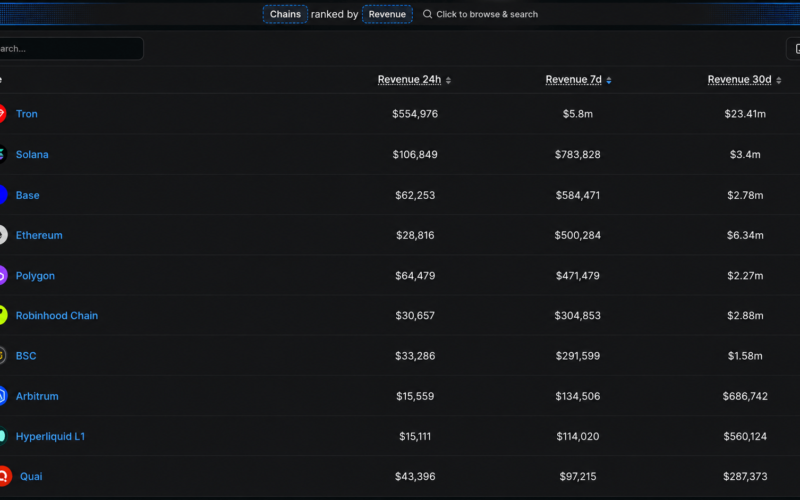The height and width of the screenshot is (500, 800).
Task: Click Hyperliquid L1's 7d revenue $114,020
Action: tap(578, 436)
